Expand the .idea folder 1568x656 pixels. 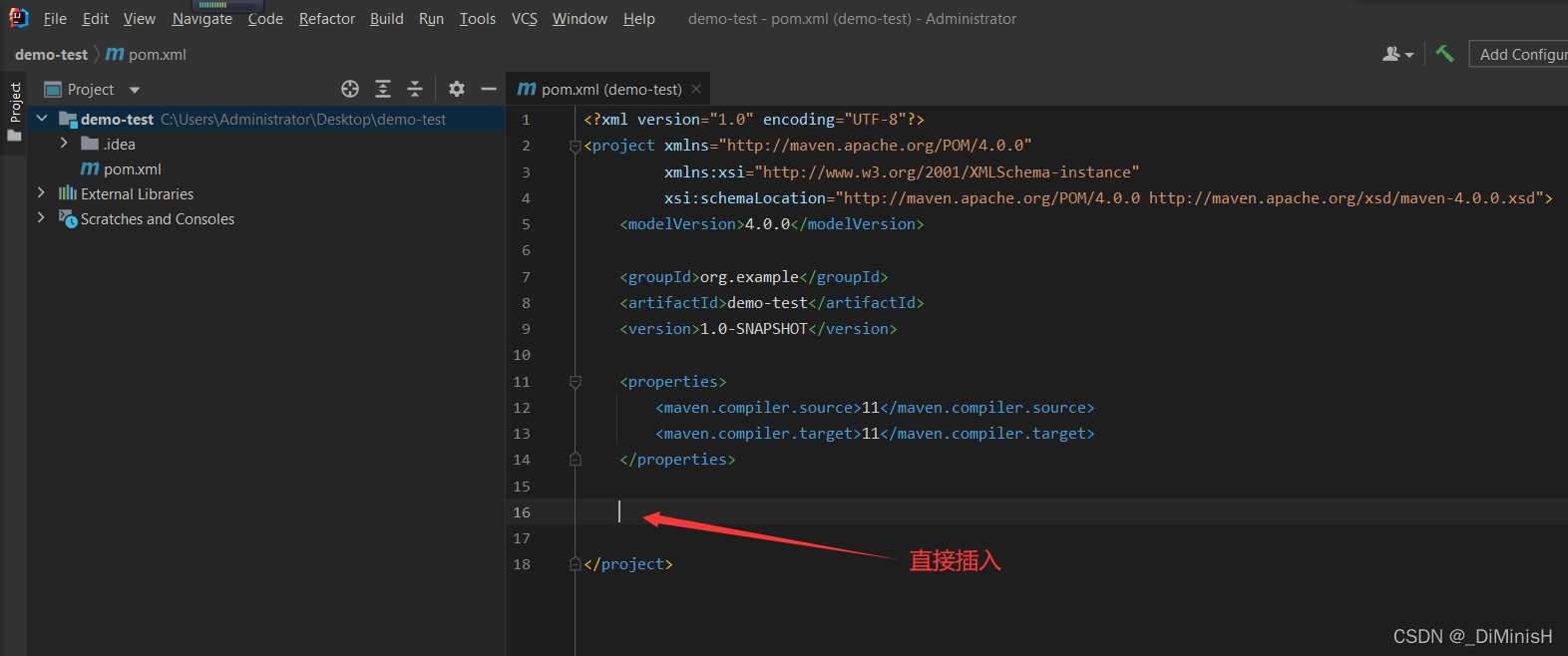pyautogui.click(x=65, y=144)
